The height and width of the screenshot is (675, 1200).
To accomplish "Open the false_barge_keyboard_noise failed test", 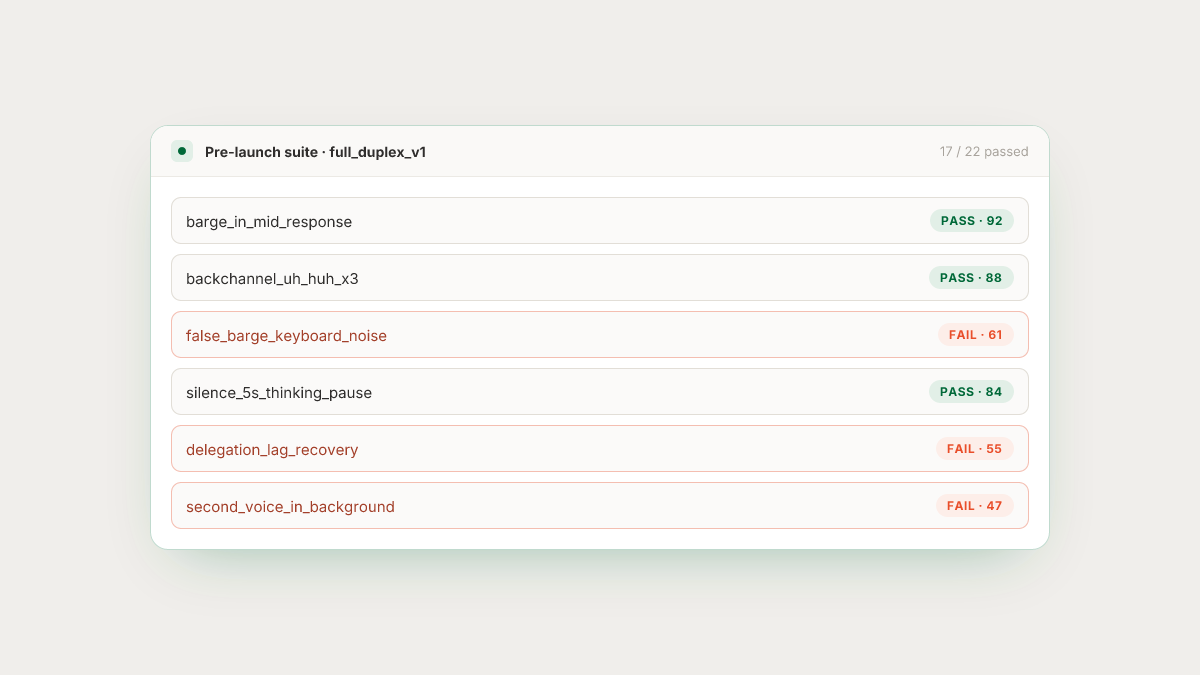I will tap(600, 335).
